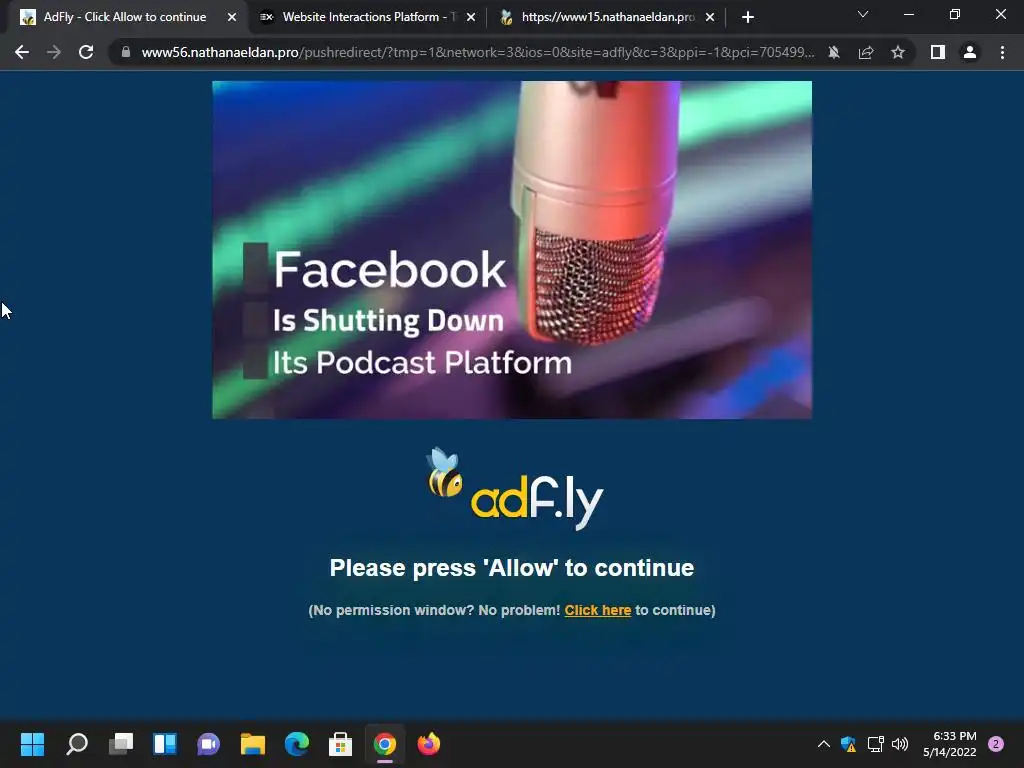
Task: Open Windows taskbar search
Action: [x=76, y=744]
